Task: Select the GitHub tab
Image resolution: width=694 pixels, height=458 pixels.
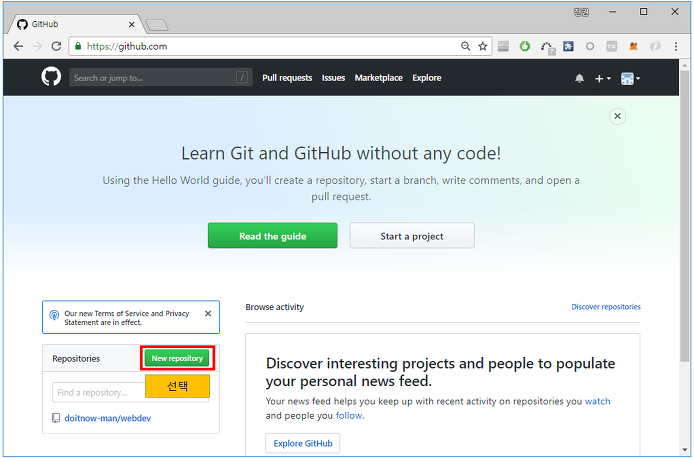Action: click(x=75, y=24)
